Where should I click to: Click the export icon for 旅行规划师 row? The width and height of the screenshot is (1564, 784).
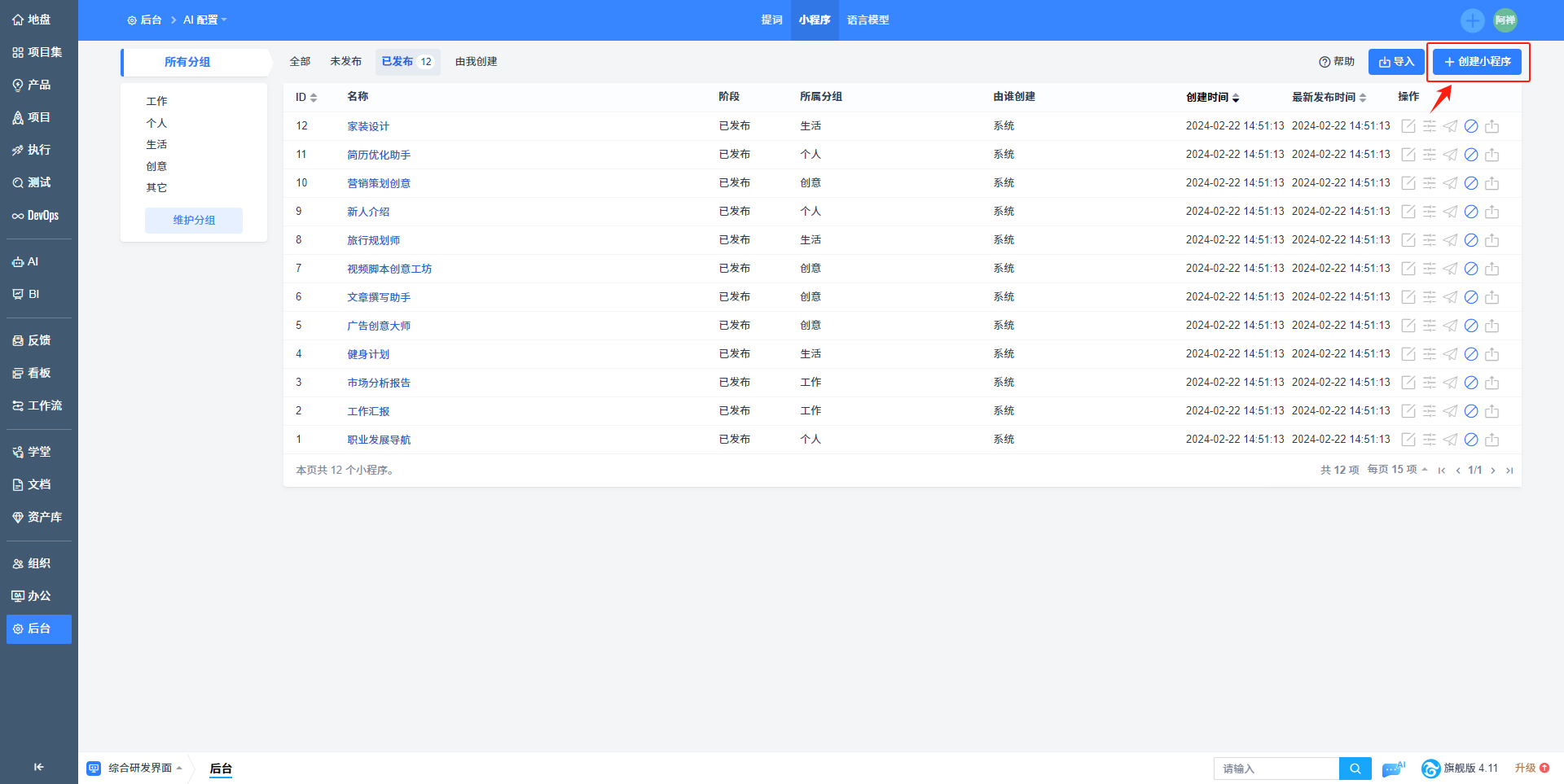[x=1492, y=240]
